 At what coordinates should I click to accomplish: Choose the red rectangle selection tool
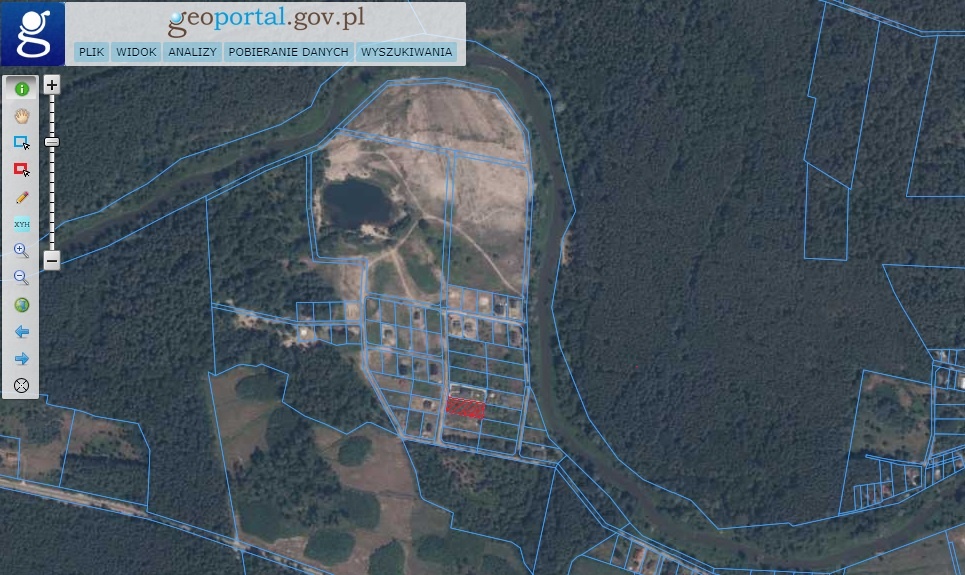(22, 170)
